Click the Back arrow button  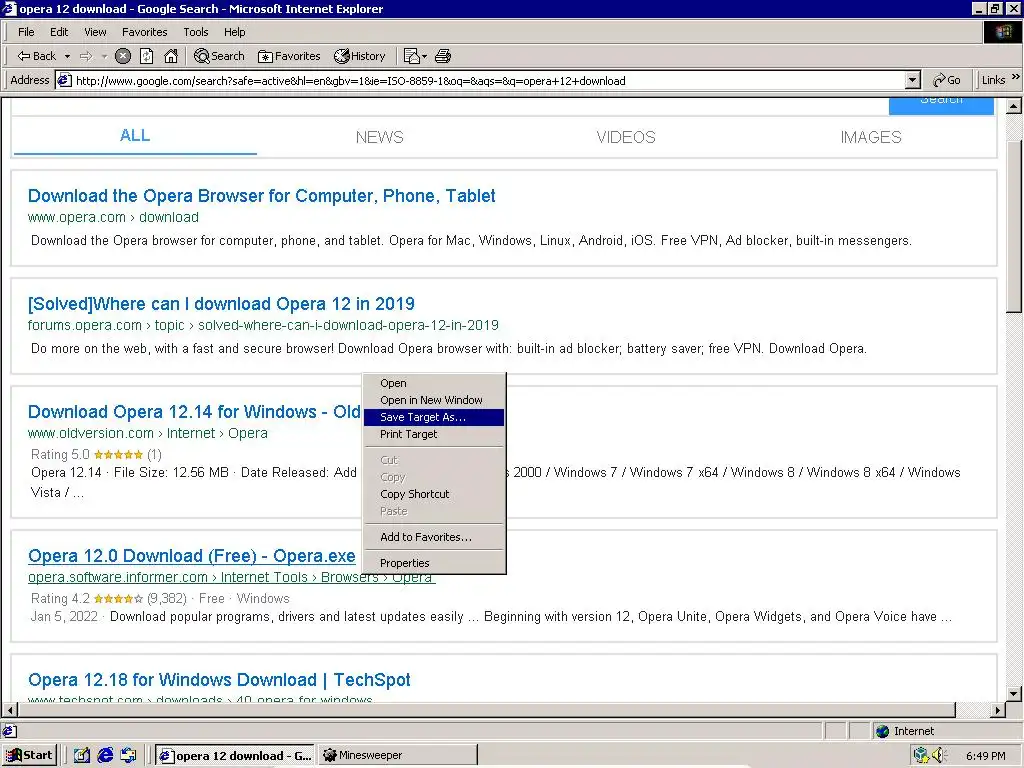37,56
